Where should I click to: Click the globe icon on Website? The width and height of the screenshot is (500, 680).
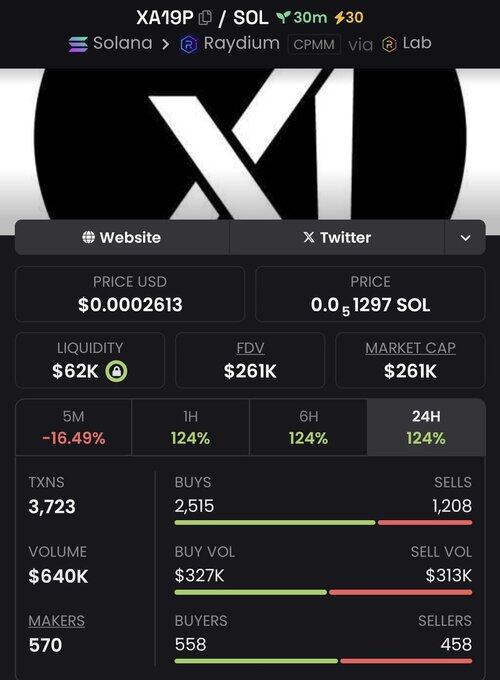click(x=88, y=237)
